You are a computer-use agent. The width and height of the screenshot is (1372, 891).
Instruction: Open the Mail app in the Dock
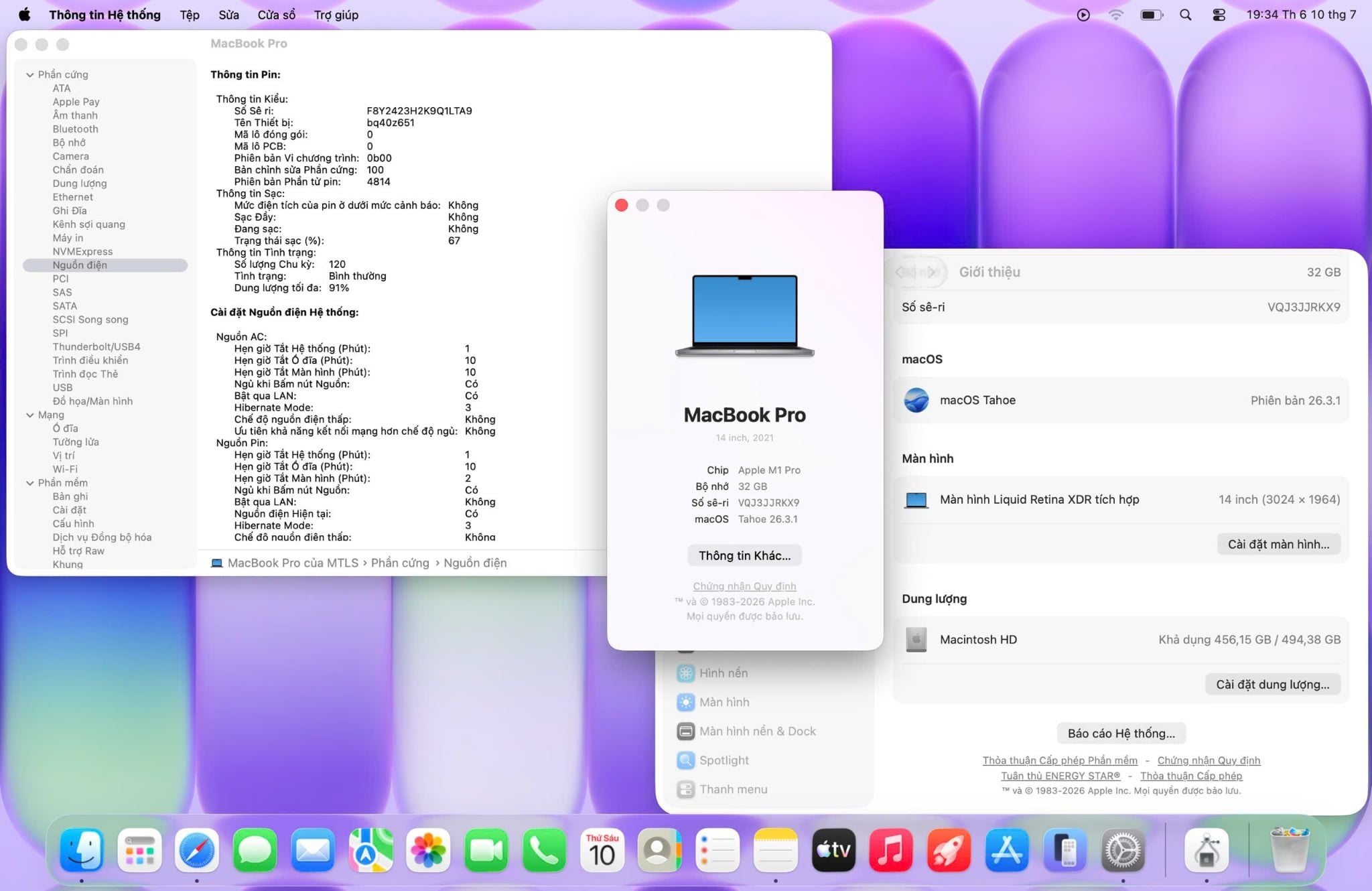click(x=313, y=850)
